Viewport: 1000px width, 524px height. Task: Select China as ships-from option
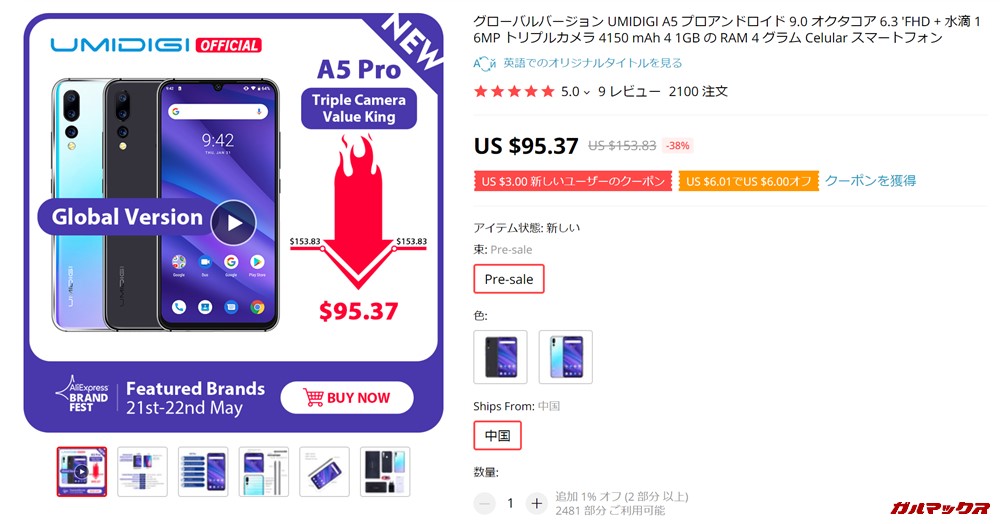click(497, 435)
